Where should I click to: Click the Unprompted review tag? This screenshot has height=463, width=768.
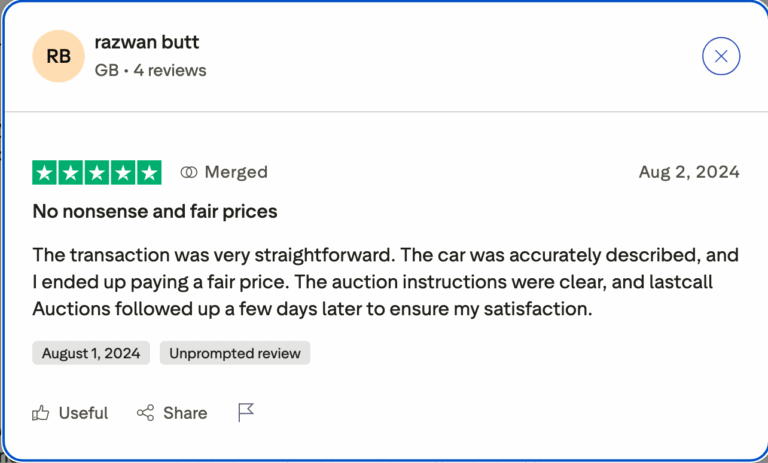pos(235,353)
